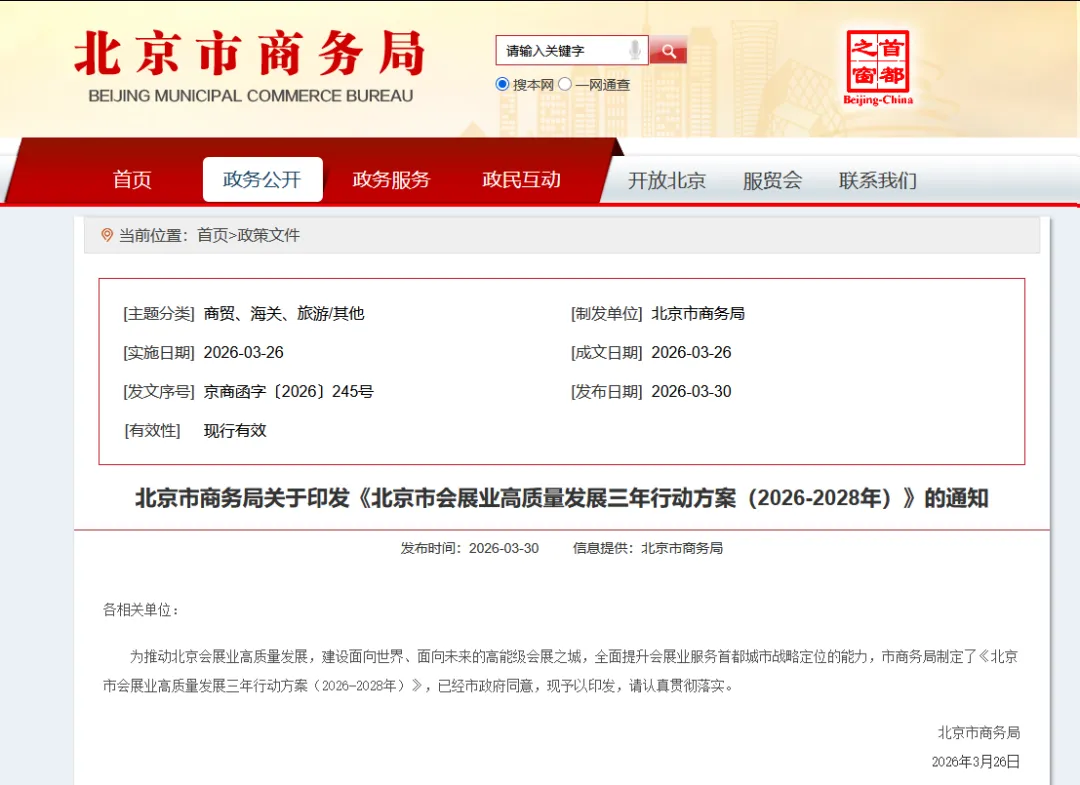
Task: Click the BEIJING MUNICIPAL COMMERCE BUREAU subtitle
Action: tap(251, 96)
